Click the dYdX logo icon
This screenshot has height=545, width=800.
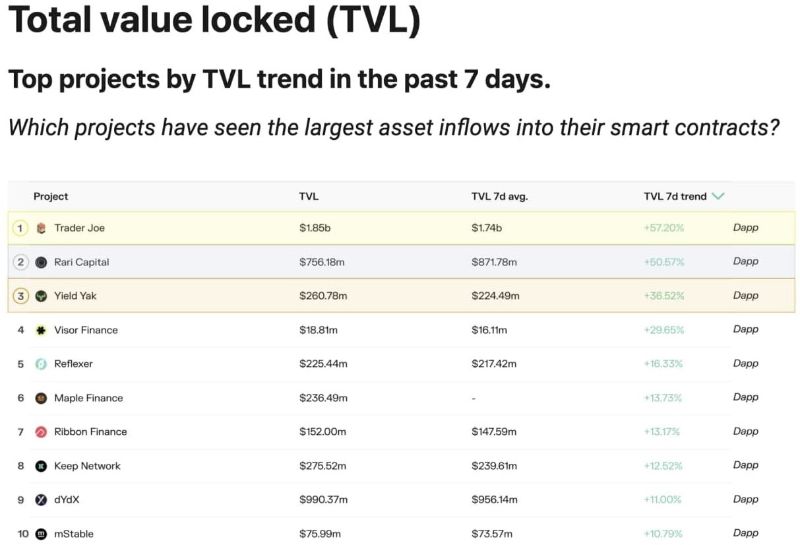(x=41, y=500)
